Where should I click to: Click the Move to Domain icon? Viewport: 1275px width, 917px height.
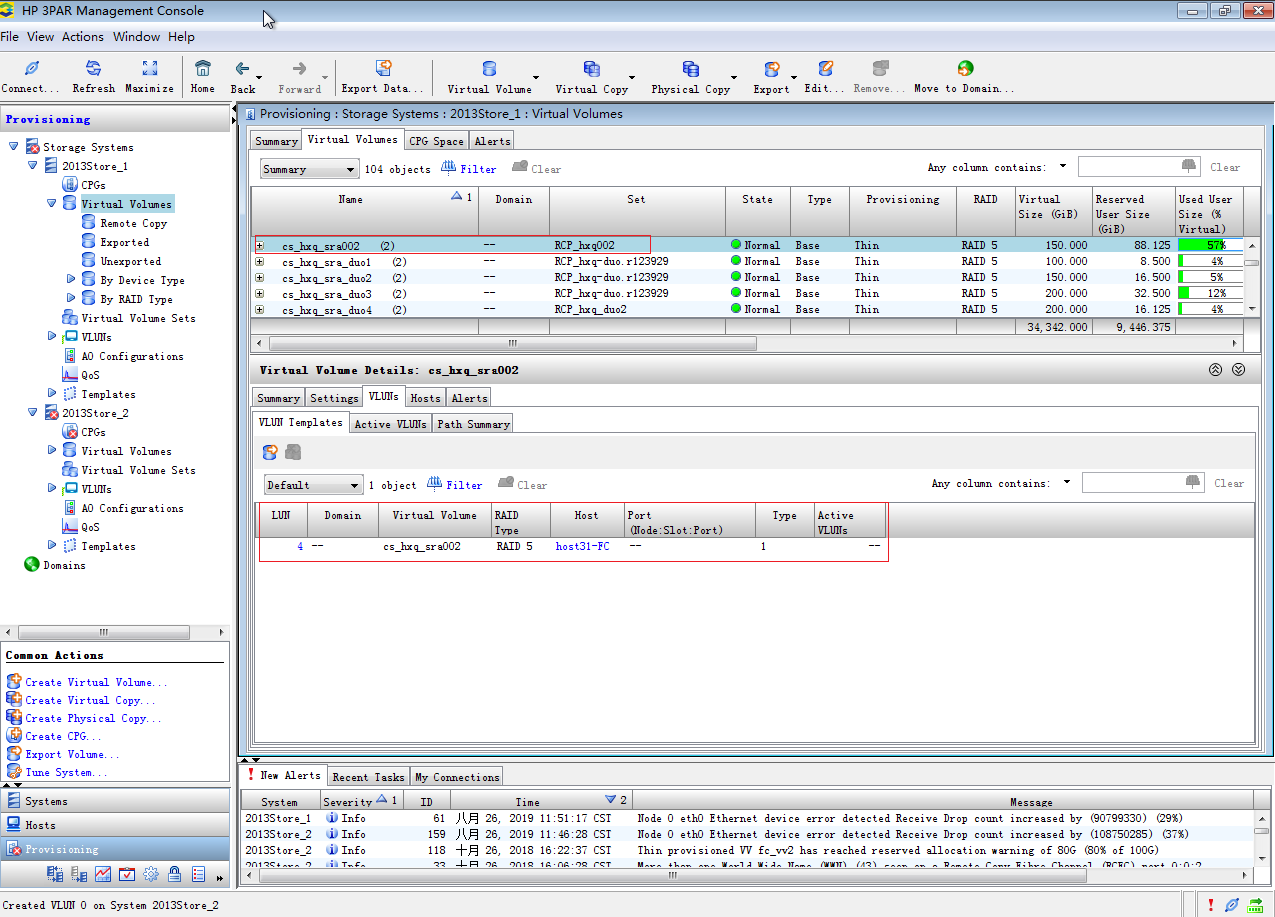(964, 69)
